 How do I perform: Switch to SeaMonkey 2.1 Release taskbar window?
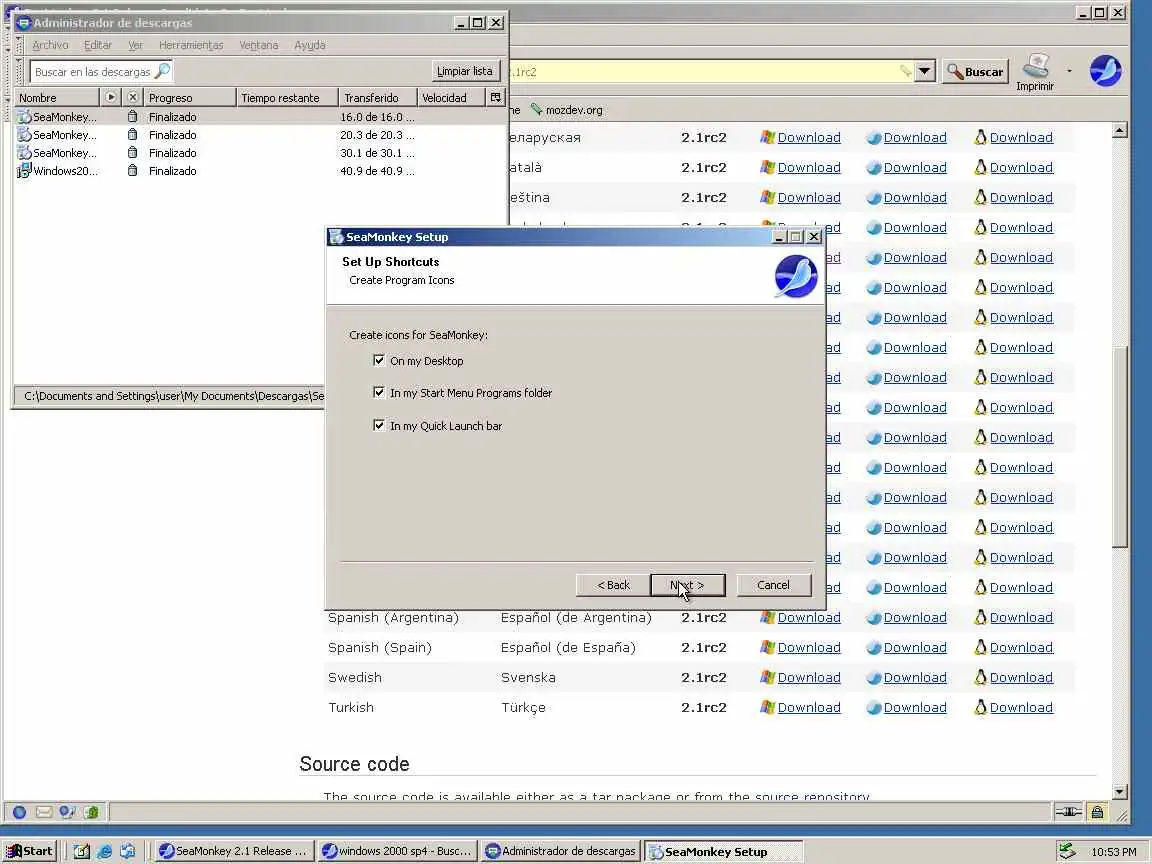pyautogui.click(x=234, y=852)
